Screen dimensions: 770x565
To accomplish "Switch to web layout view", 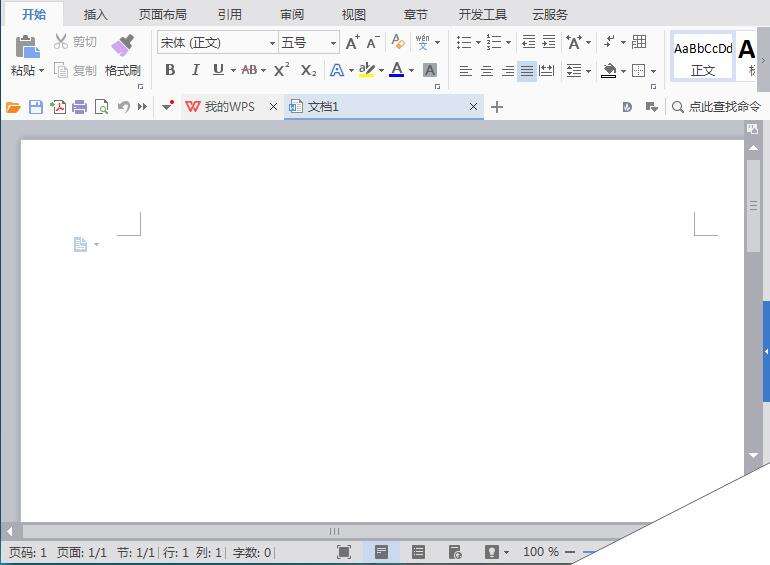I will point(455,552).
